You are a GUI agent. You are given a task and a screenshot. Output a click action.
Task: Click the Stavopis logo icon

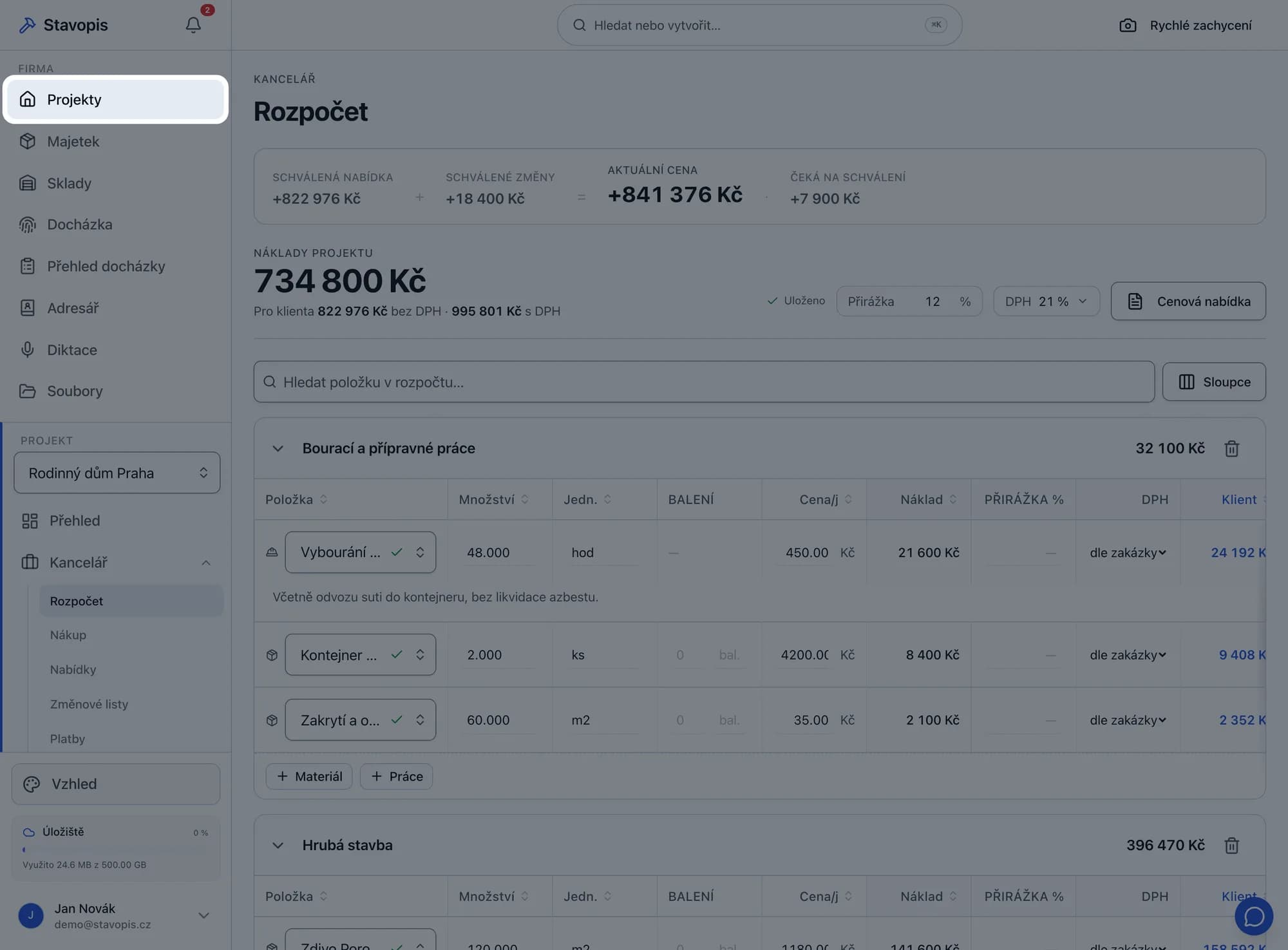pyautogui.click(x=27, y=25)
